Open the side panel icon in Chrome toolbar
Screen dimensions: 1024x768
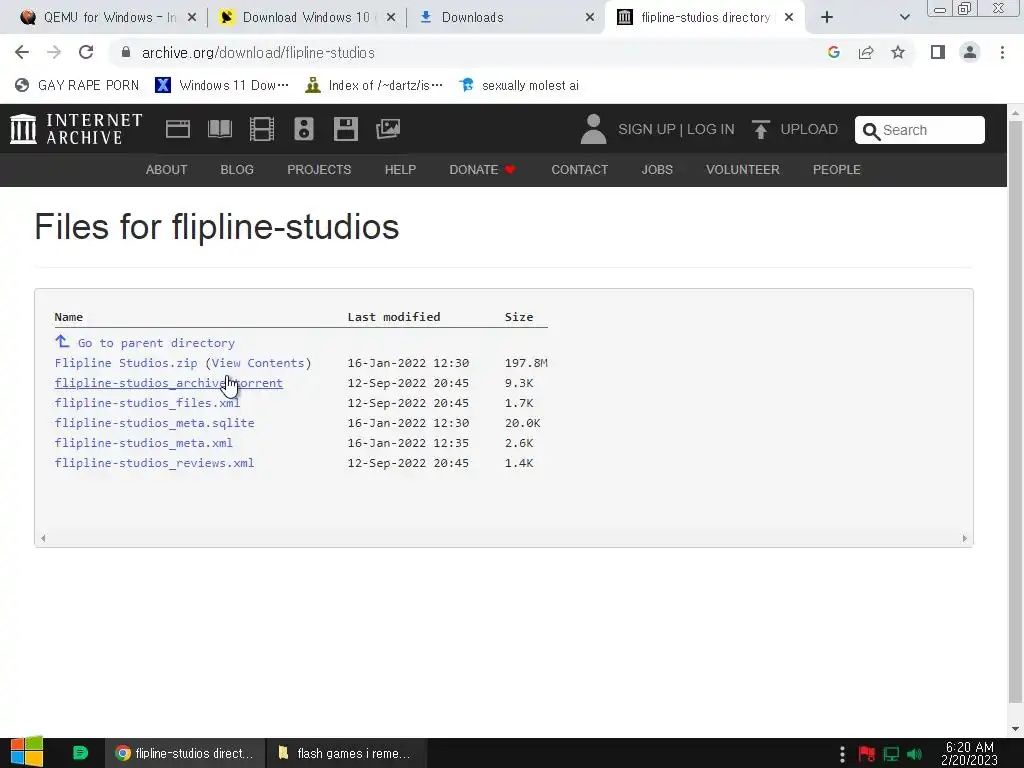(938, 52)
